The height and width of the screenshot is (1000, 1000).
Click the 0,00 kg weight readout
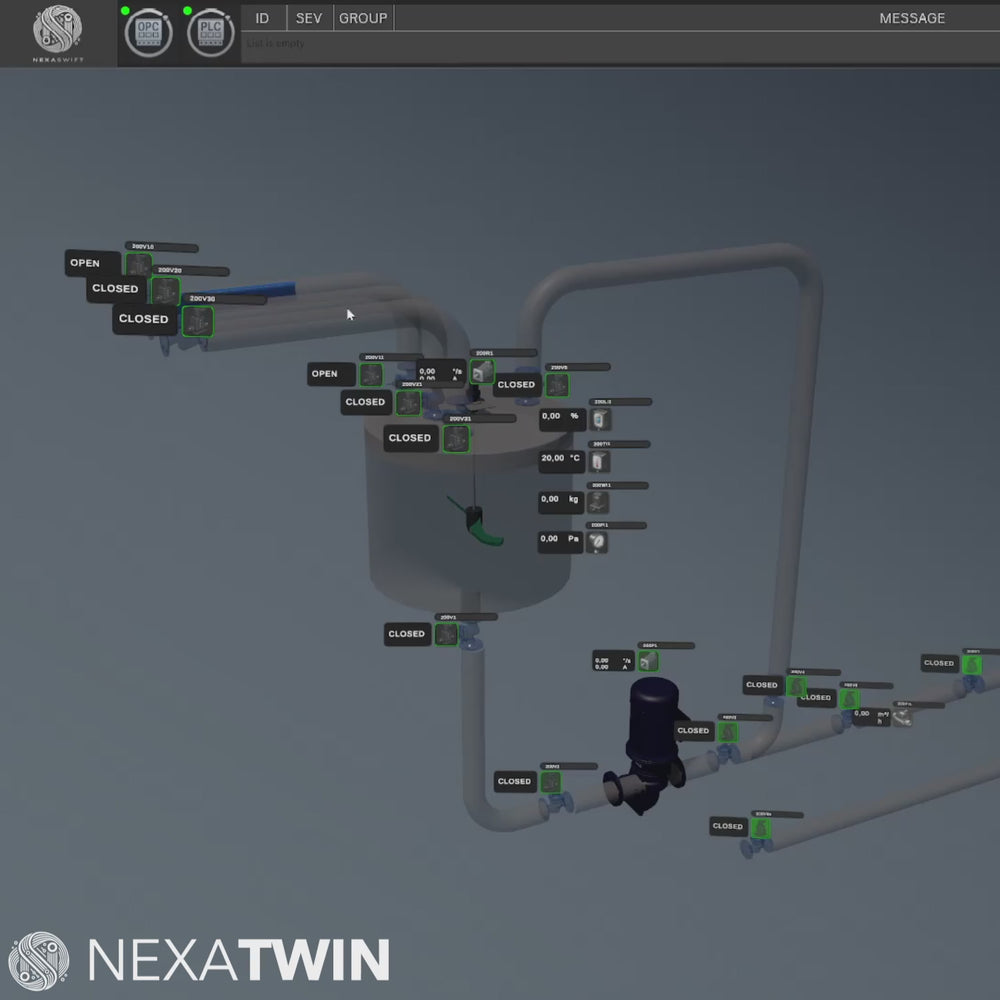[x=561, y=503]
